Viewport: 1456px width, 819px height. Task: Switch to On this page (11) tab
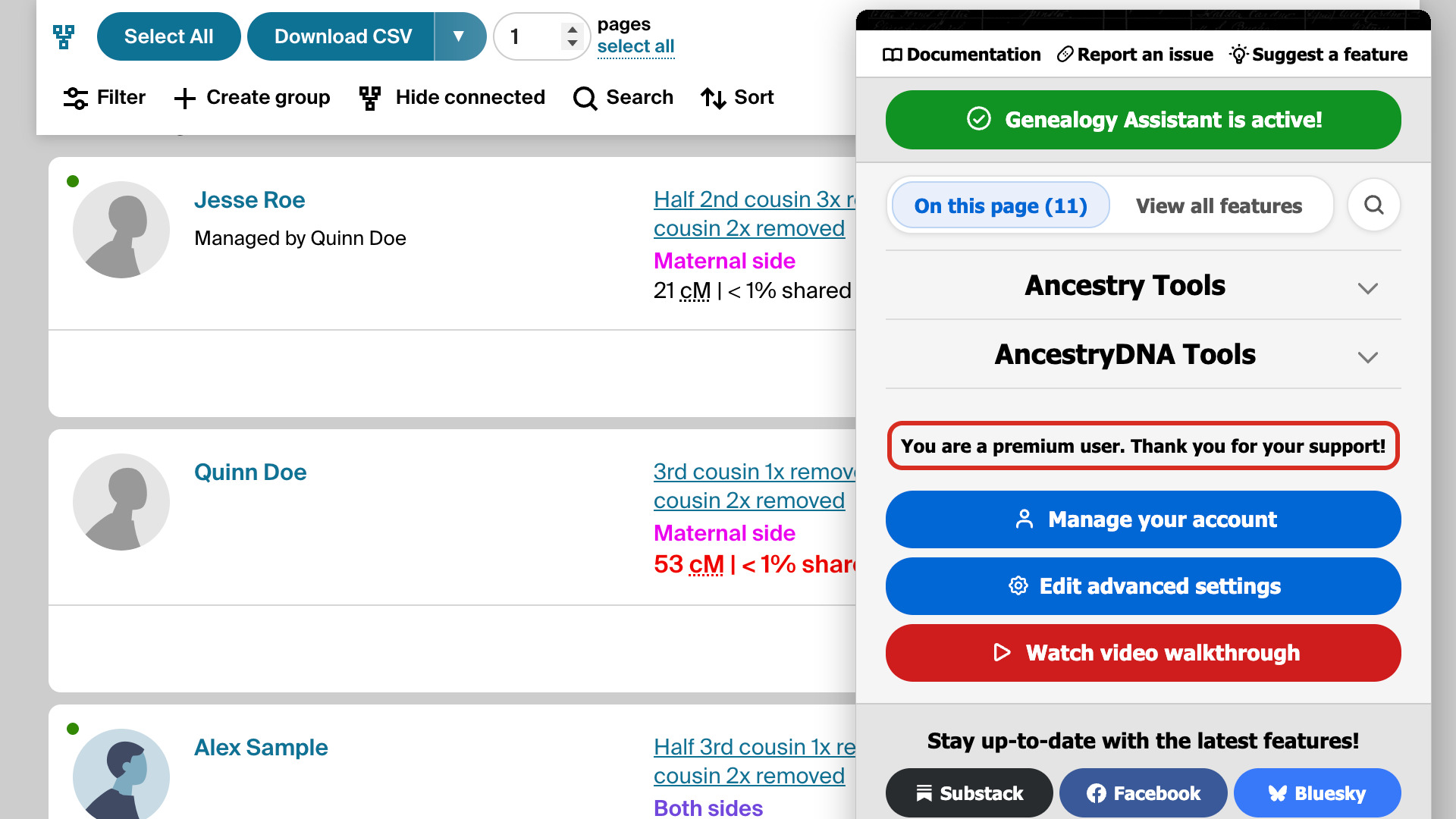tap(1001, 206)
